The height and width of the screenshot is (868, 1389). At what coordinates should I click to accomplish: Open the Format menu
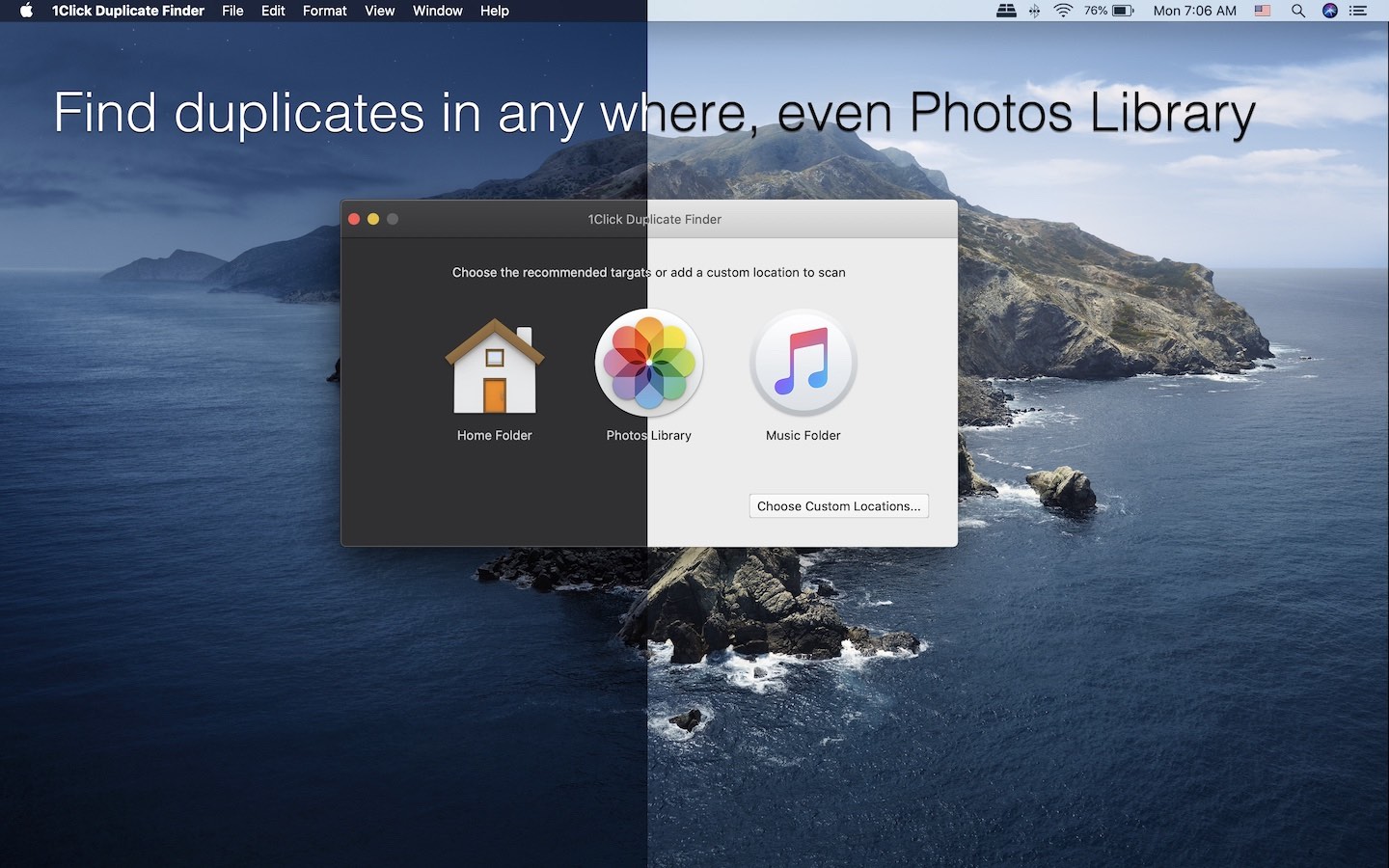(325, 11)
